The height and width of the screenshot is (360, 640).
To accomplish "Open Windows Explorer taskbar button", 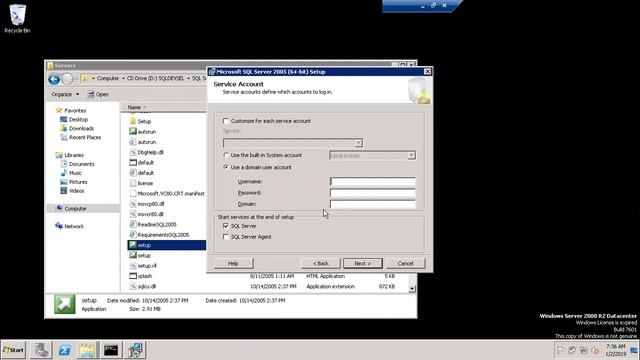I will click(87, 350).
